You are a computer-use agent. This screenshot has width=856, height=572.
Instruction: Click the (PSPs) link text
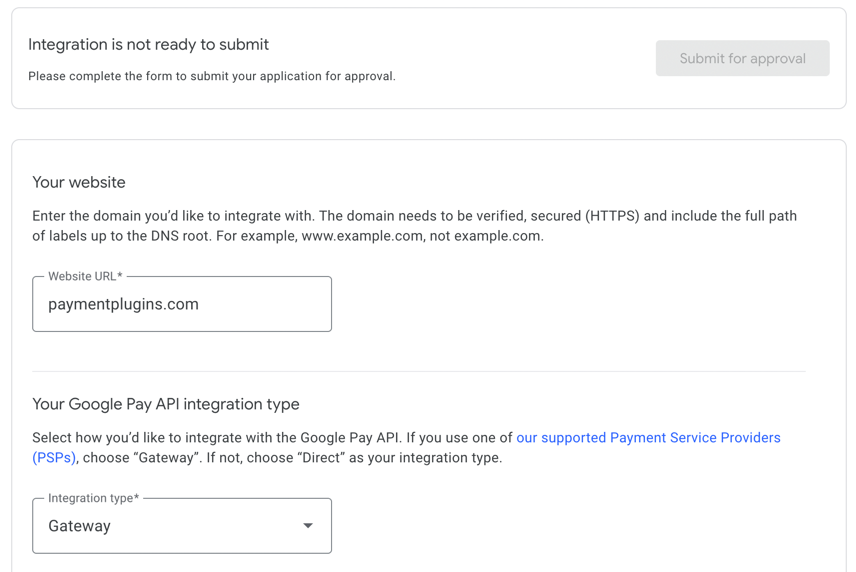click(x=54, y=457)
